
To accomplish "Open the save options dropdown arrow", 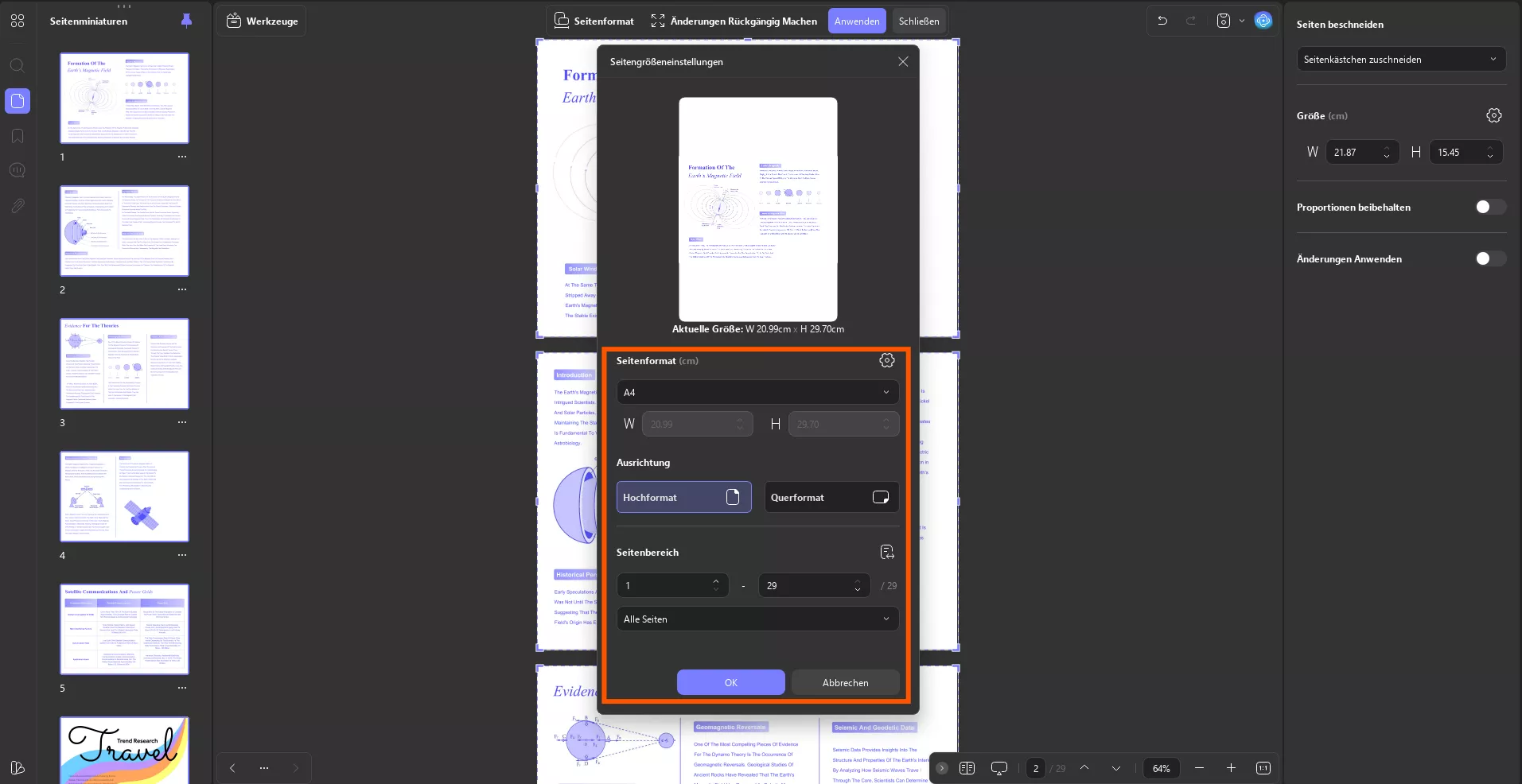I will [x=1242, y=21].
